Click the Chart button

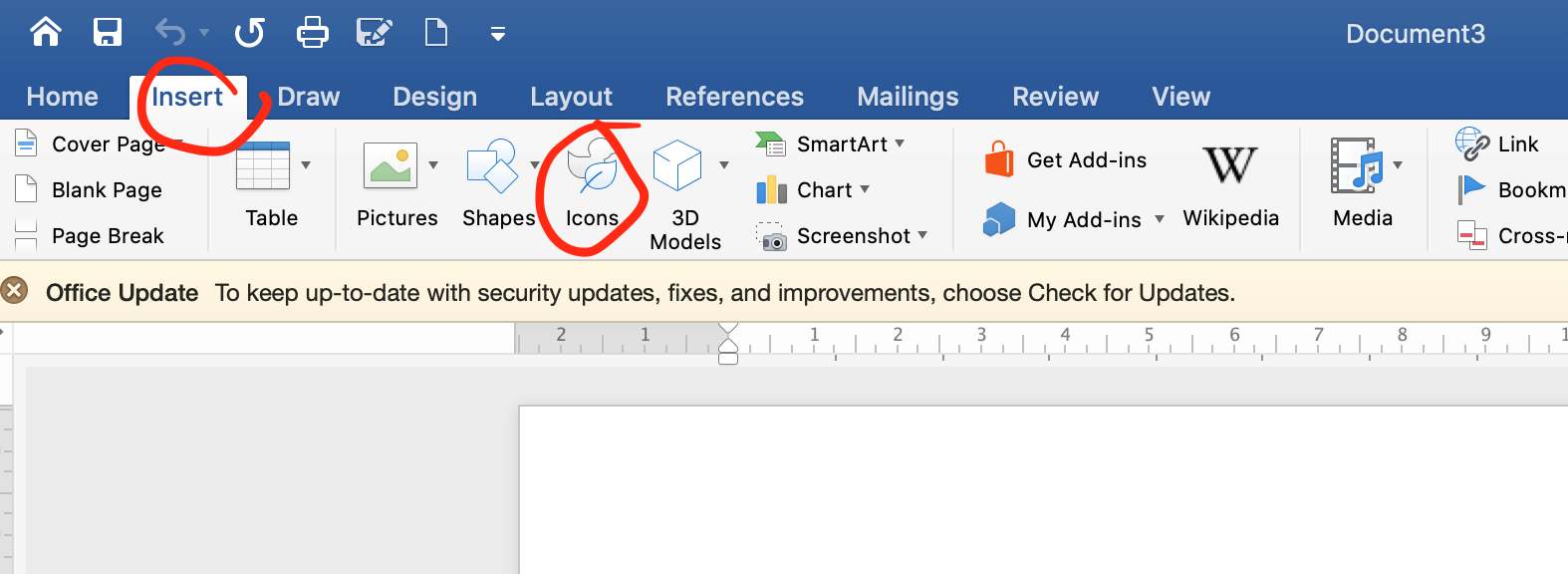804,190
